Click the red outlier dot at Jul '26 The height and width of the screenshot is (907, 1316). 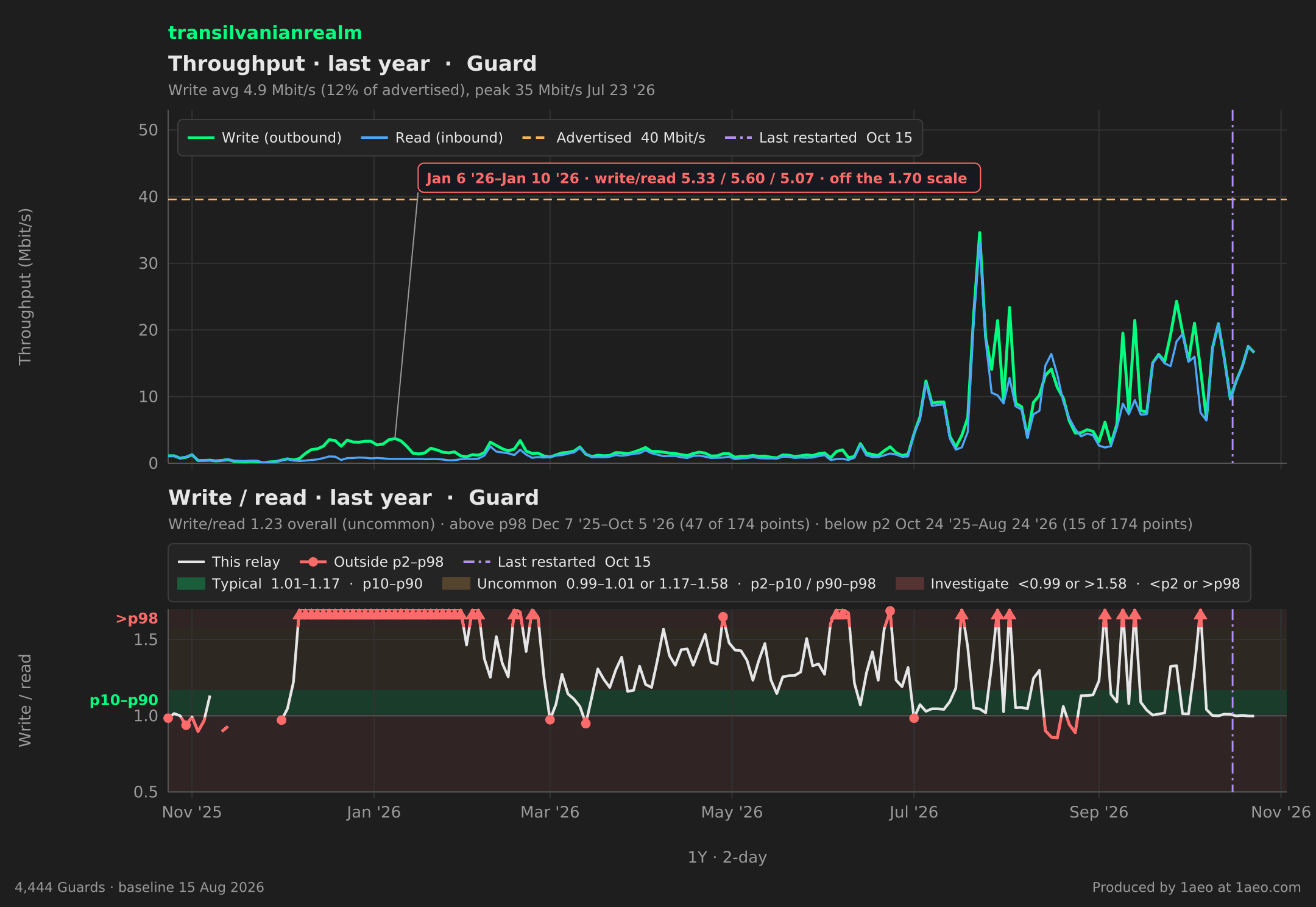pyautogui.click(x=913, y=718)
